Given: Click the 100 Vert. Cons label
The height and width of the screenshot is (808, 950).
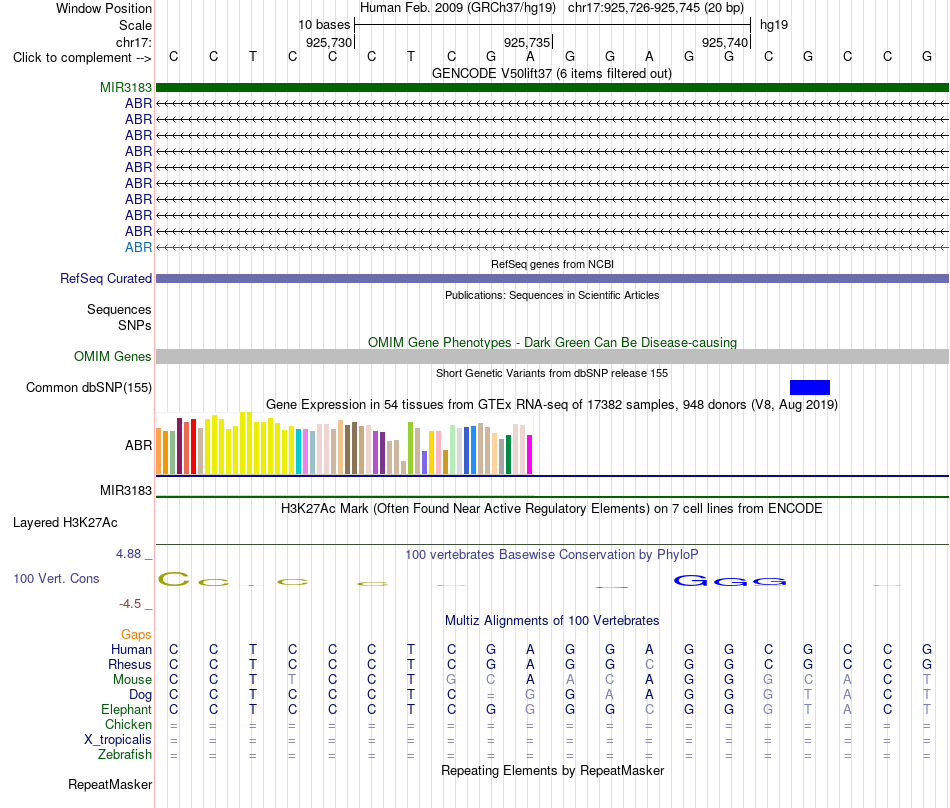Looking at the screenshot, I should point(56,578).
